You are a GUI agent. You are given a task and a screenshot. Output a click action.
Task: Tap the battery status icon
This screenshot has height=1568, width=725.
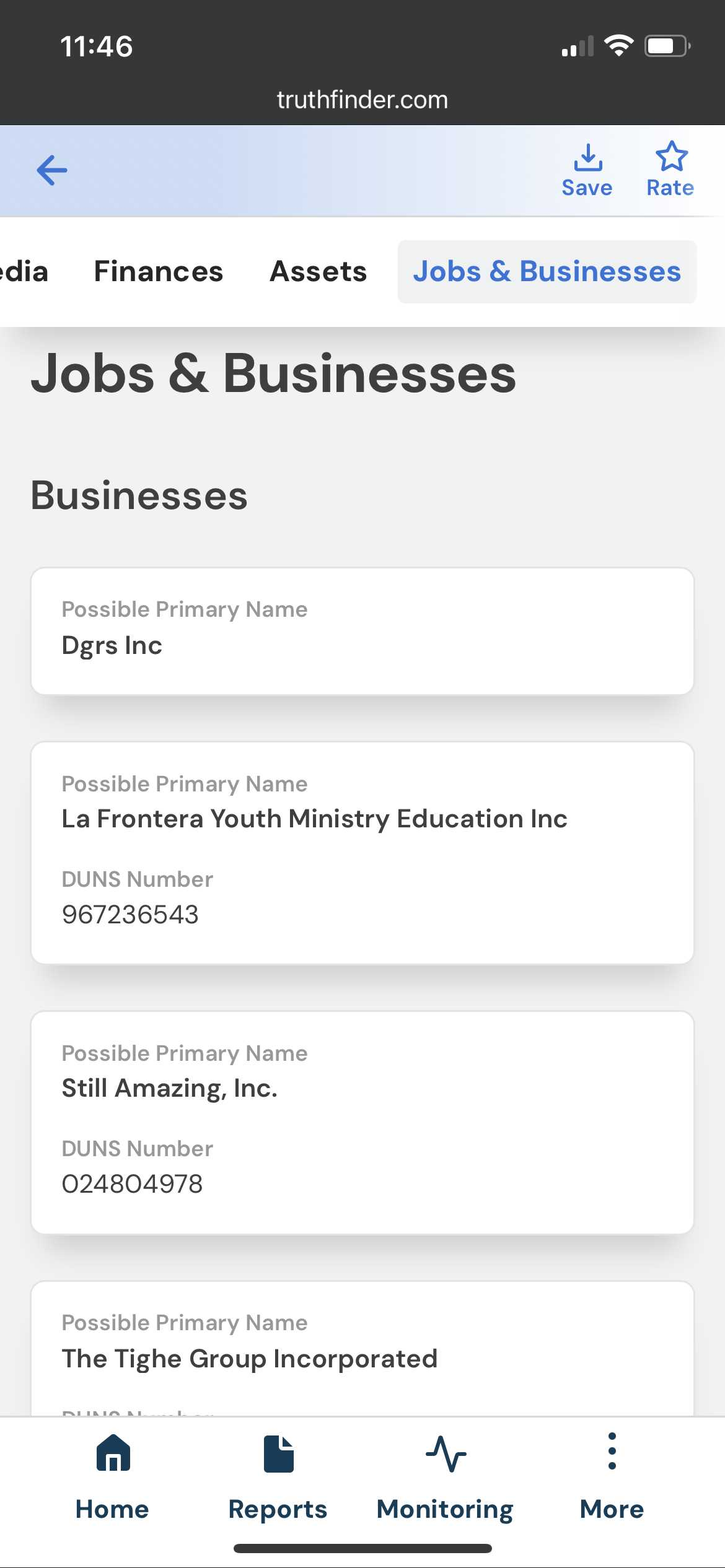tap(667, 46)
